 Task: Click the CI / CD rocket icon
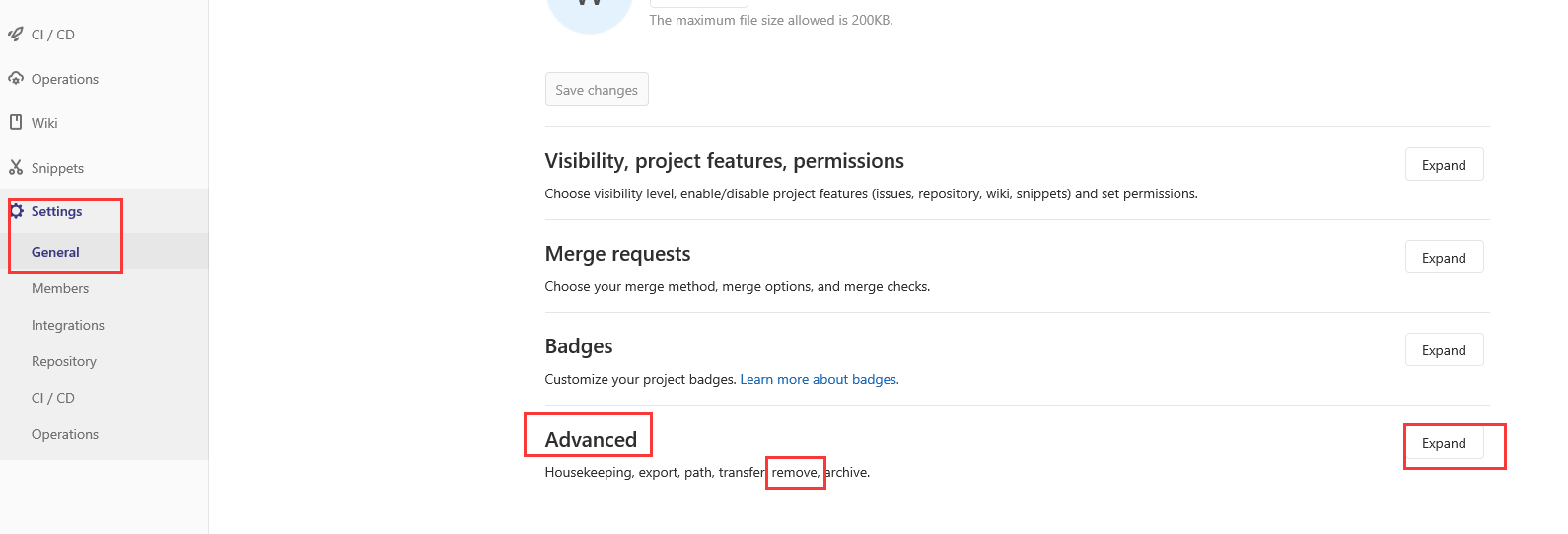[16, 35]
